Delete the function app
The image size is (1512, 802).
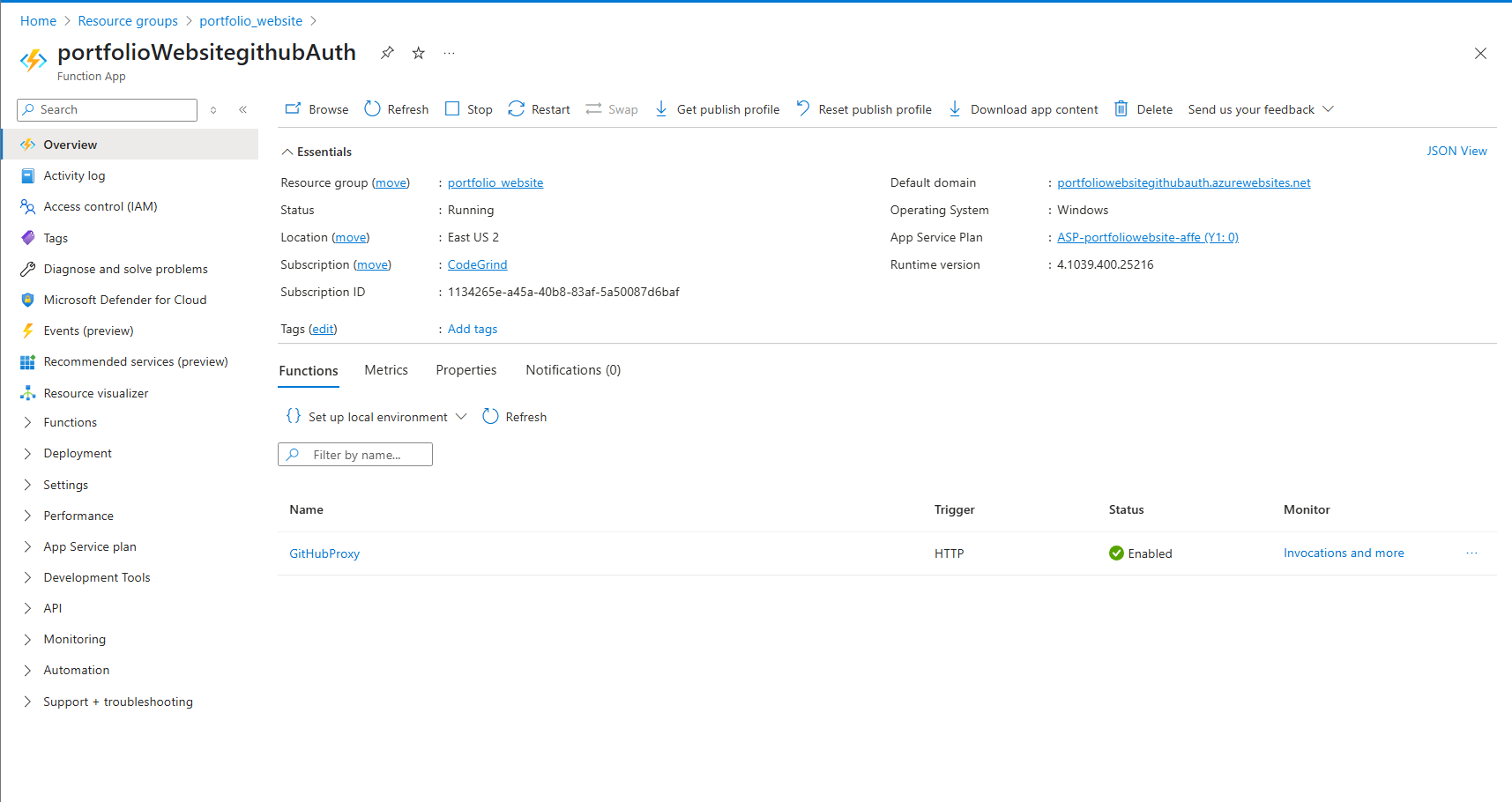click(x=1143, y=109)
